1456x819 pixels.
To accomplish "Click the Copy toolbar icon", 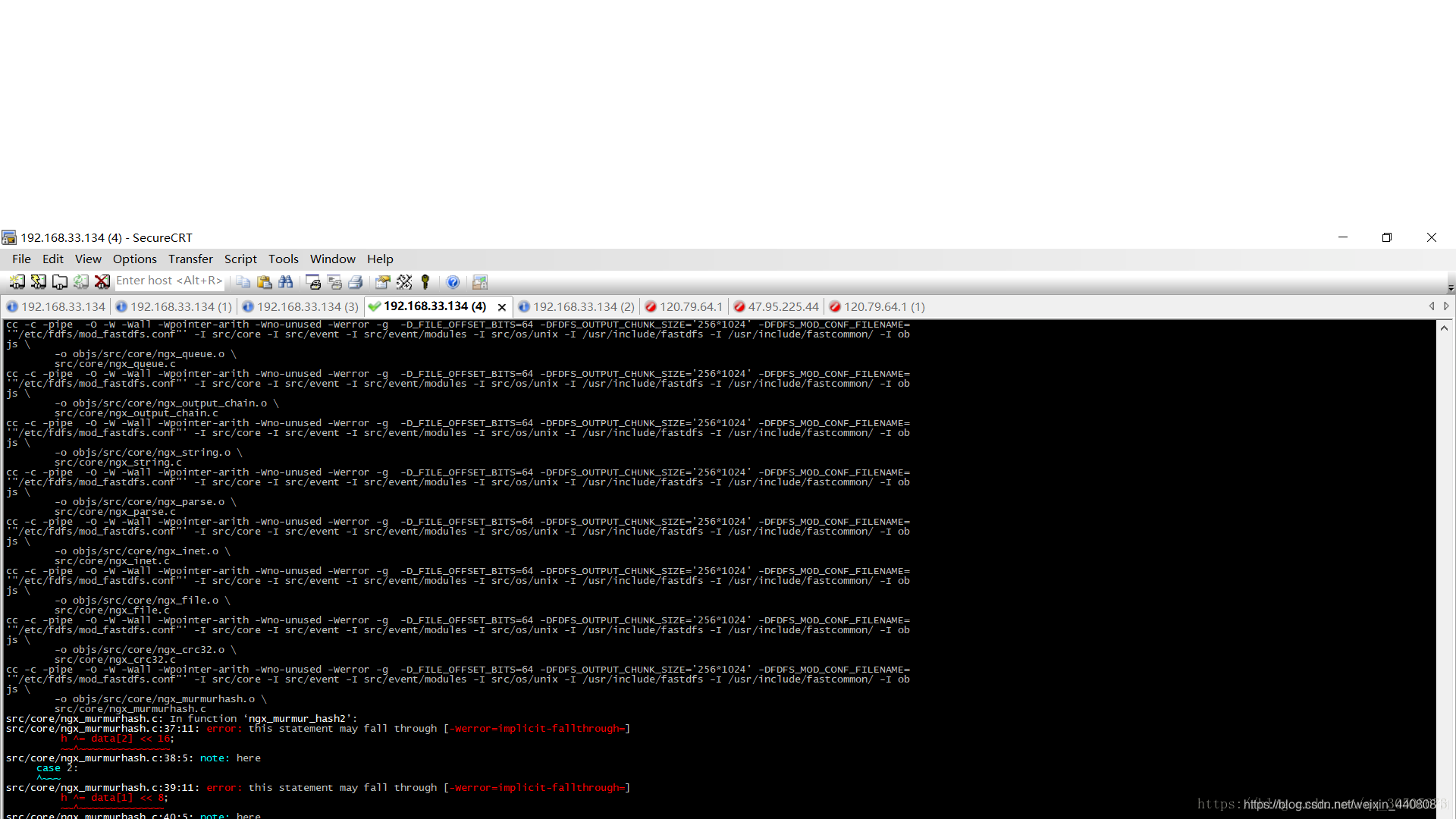I will click(x=243, y=282).
